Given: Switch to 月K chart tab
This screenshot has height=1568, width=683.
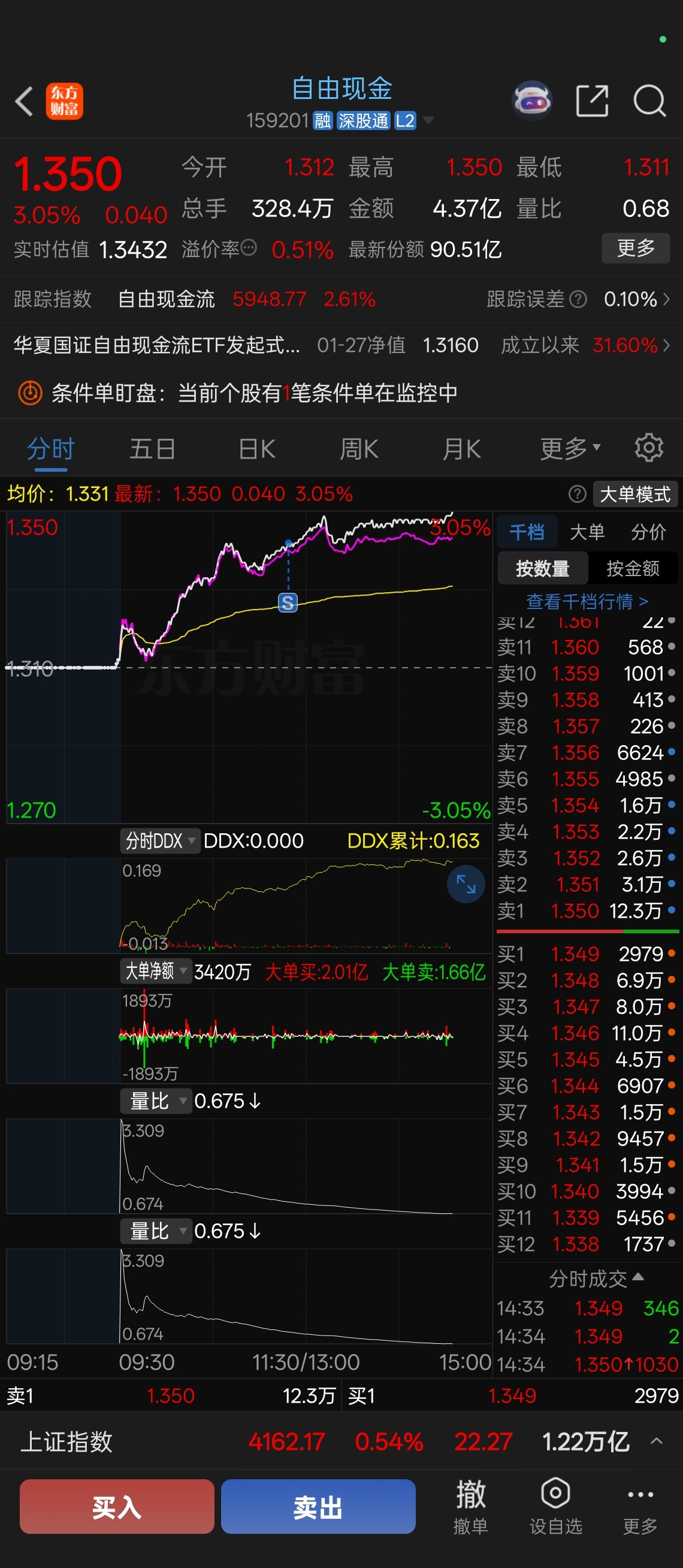Looking at the screenshot, I should [x=461, y=449].
